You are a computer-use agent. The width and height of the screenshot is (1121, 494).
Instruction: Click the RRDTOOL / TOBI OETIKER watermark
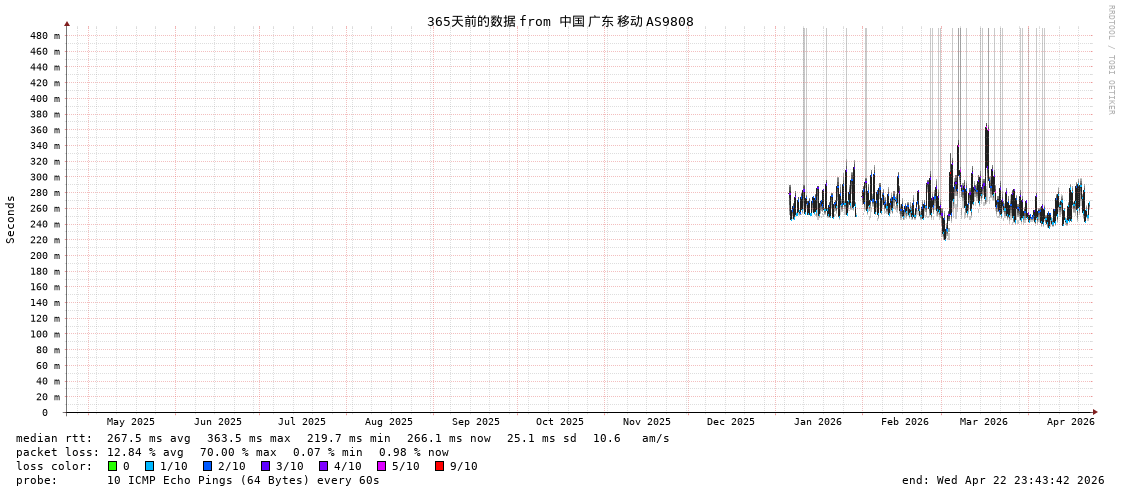[x=1111, y=60]
